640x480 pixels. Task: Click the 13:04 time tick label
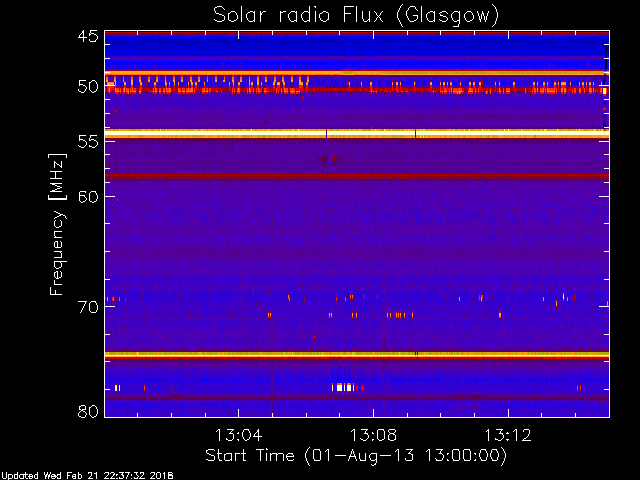pos(238,435)
